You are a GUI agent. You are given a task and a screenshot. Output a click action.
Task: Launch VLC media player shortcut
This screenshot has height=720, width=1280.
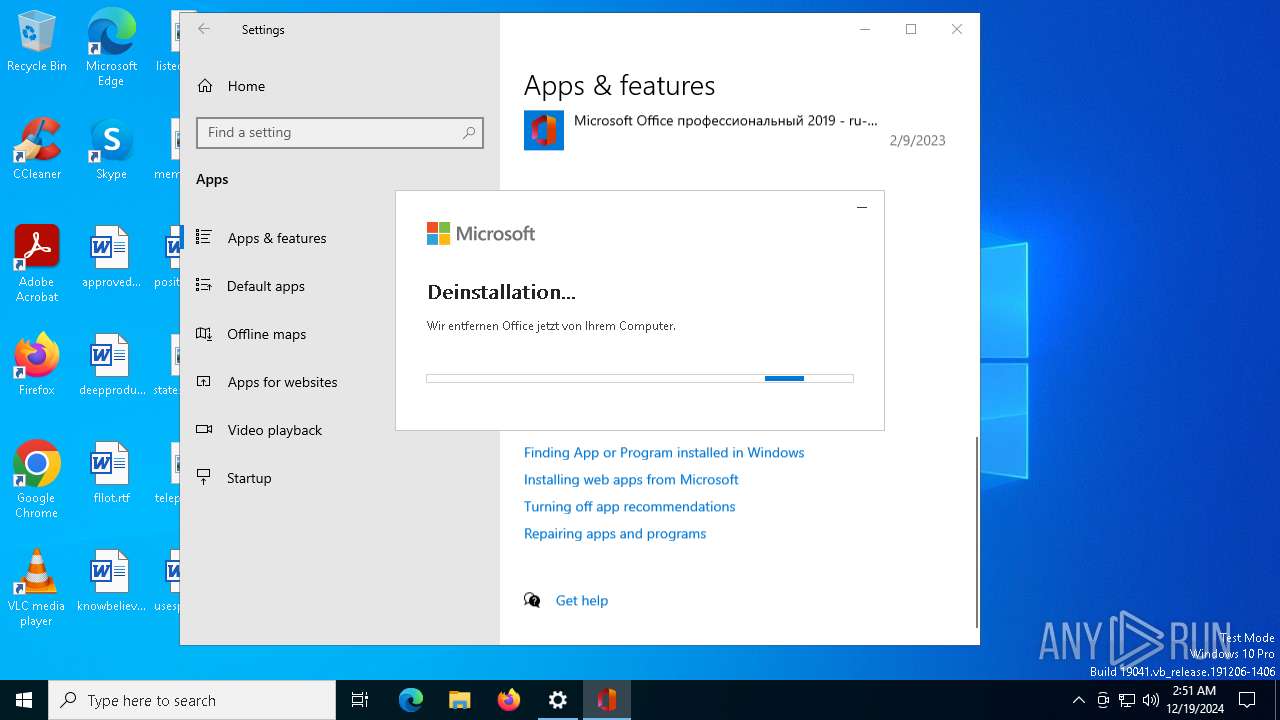point(37,588)
